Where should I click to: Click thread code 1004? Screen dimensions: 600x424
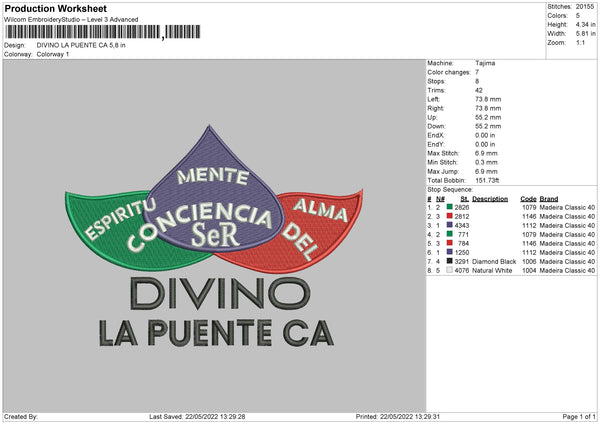(529, 271)
